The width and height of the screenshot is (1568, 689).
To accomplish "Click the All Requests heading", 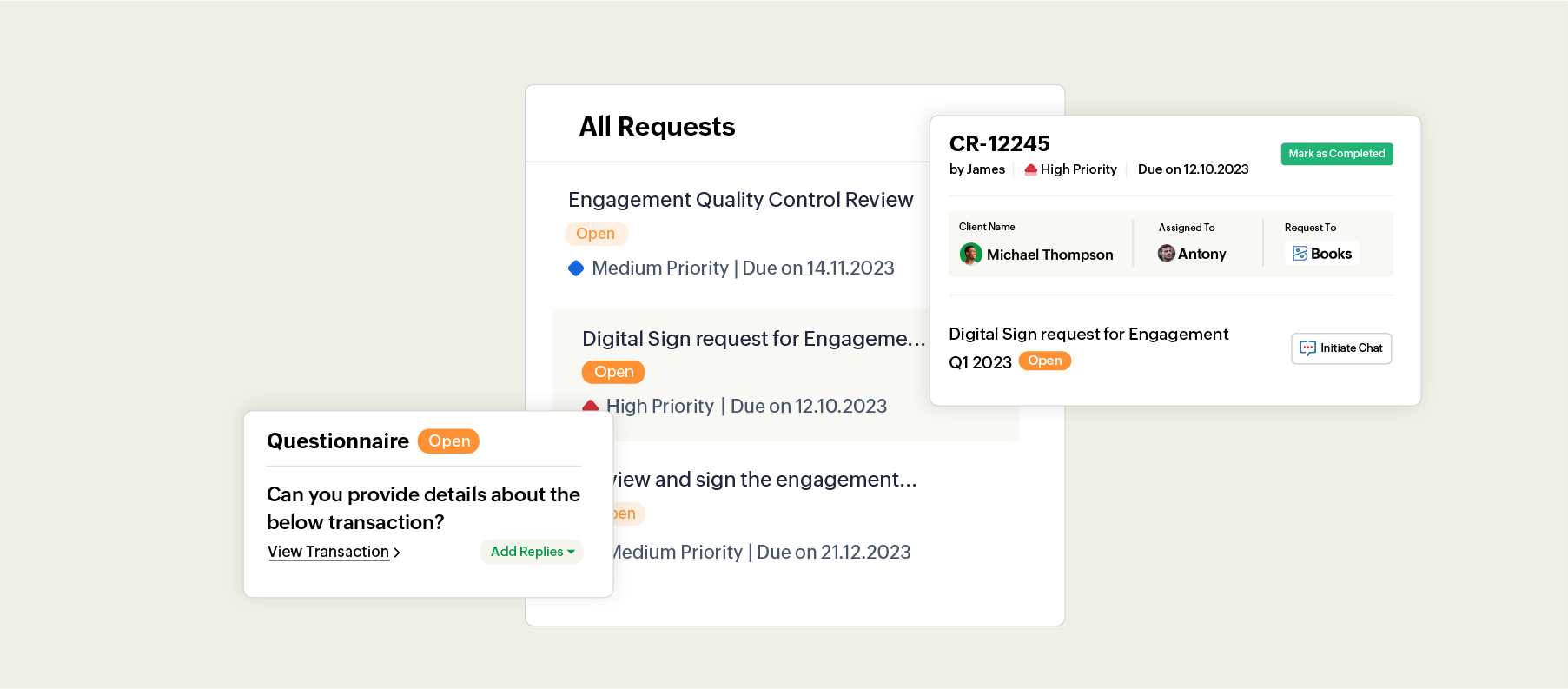I will [657, 127].
